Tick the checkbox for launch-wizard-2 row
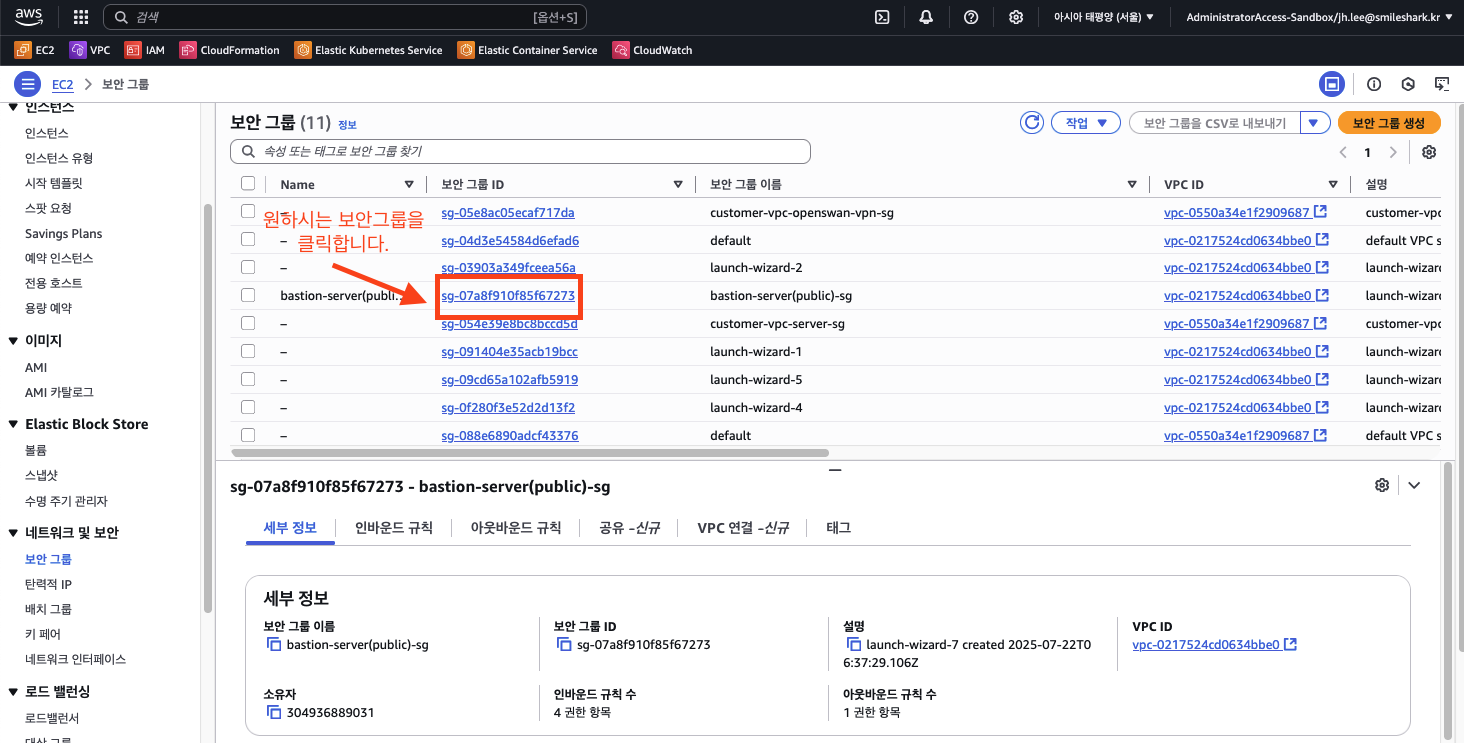1464x743 pixels. tap(248, 268)
